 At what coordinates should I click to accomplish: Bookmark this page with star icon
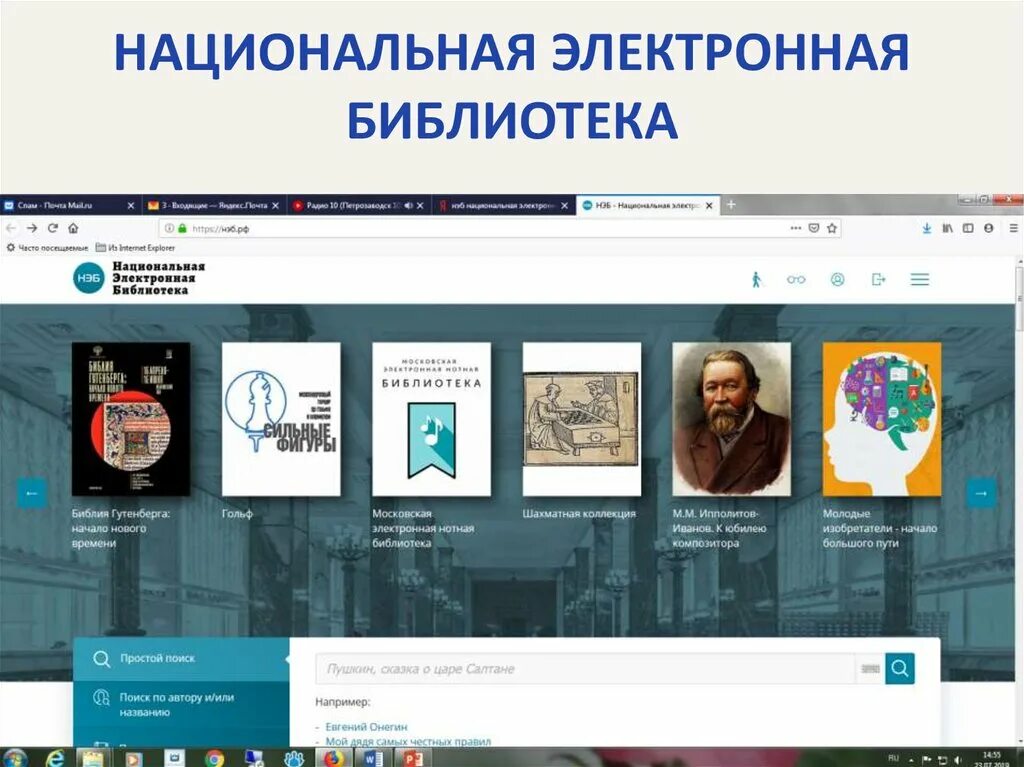click(x=832, y=228)
